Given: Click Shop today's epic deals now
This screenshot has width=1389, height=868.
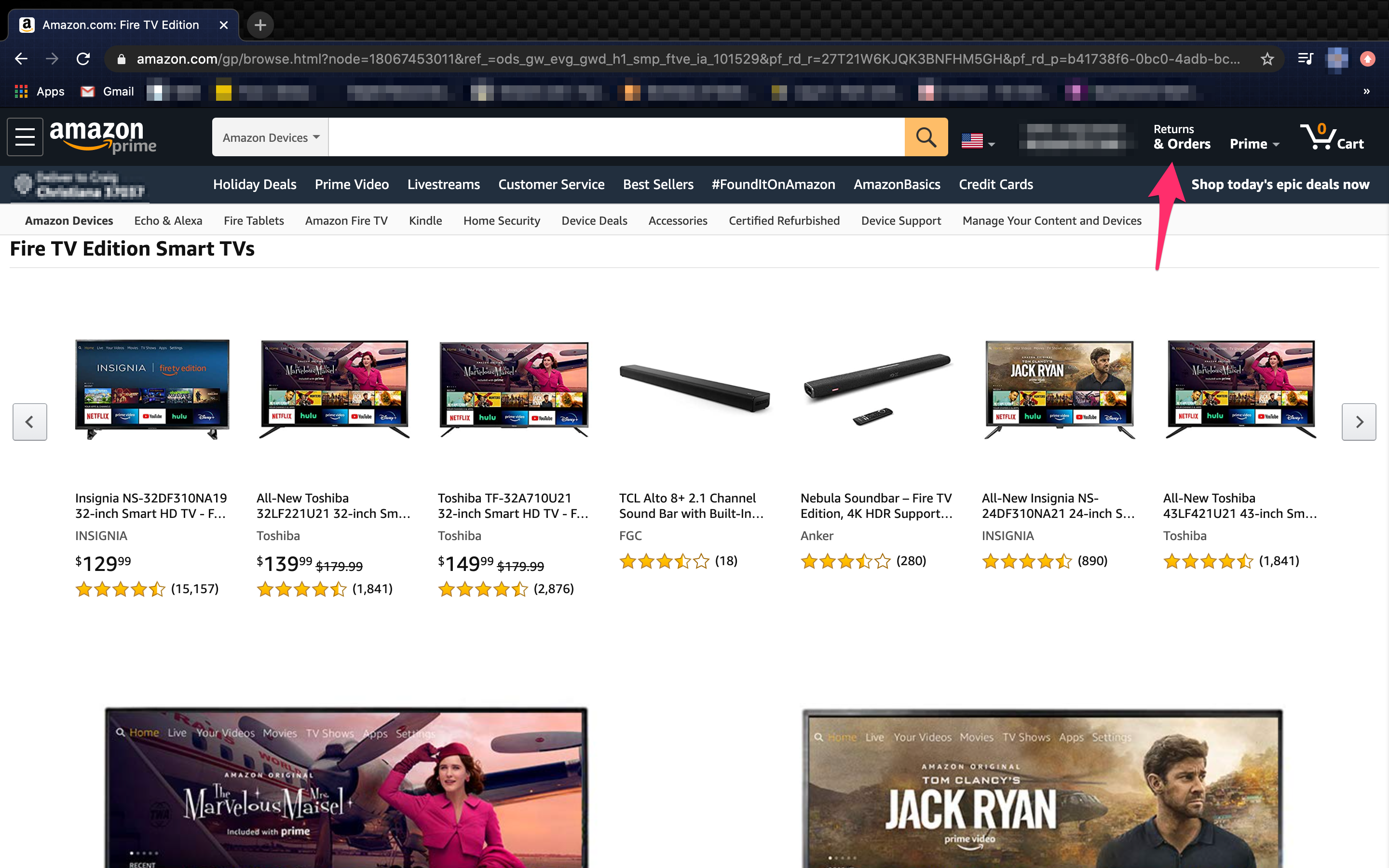Looking at the screenshot, I should [x=1280, y=184].
